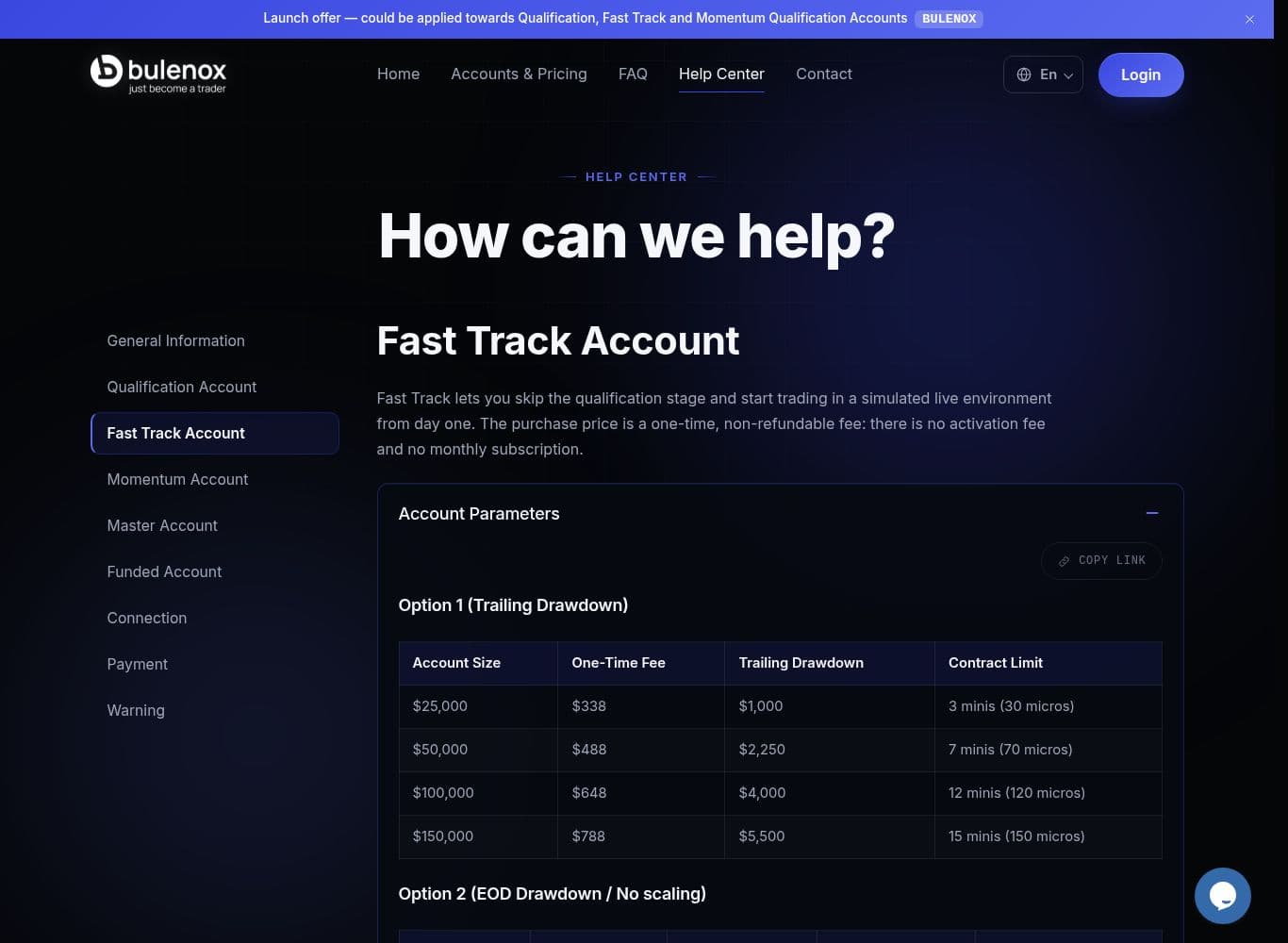Click the $648 fee cell
The image size is (1288, 943).
[641, 793]
